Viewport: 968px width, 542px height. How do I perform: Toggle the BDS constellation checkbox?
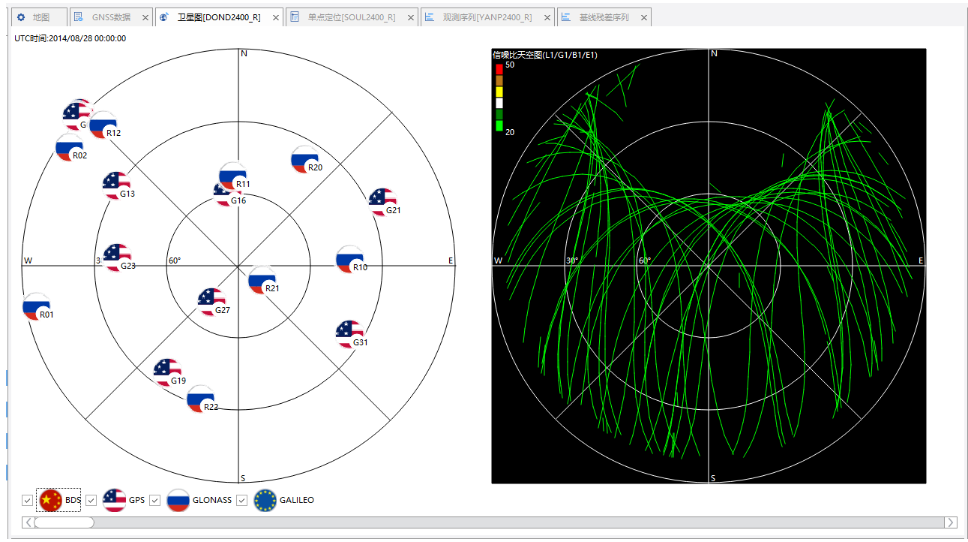(x=27, y=500)
